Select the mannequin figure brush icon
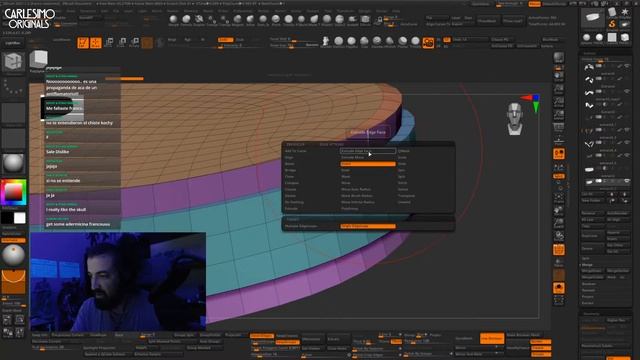The image size is (640, 360). 326,41
